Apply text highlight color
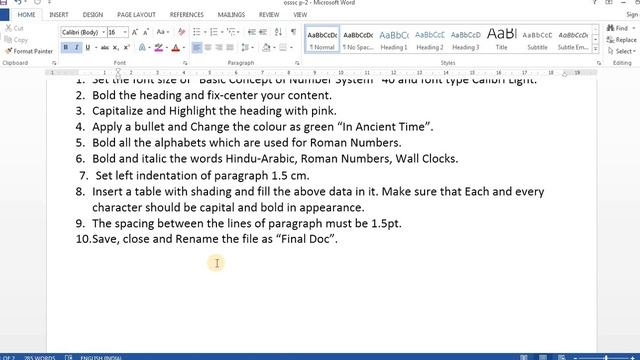This screenshot has height=360, width=640. tap(159, 48)
